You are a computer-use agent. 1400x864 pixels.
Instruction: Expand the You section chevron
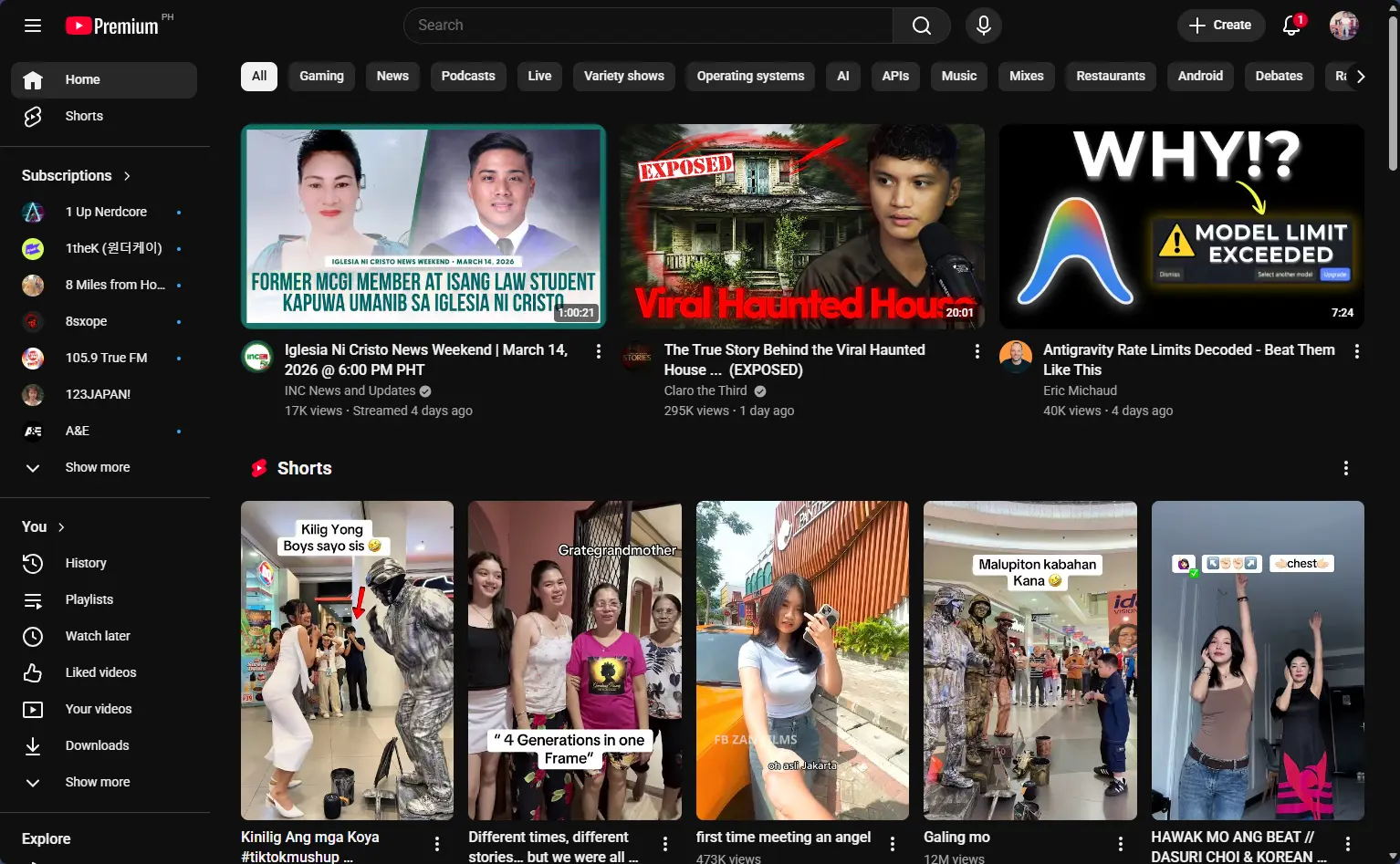pyautogui.click(x=61, y=526)
